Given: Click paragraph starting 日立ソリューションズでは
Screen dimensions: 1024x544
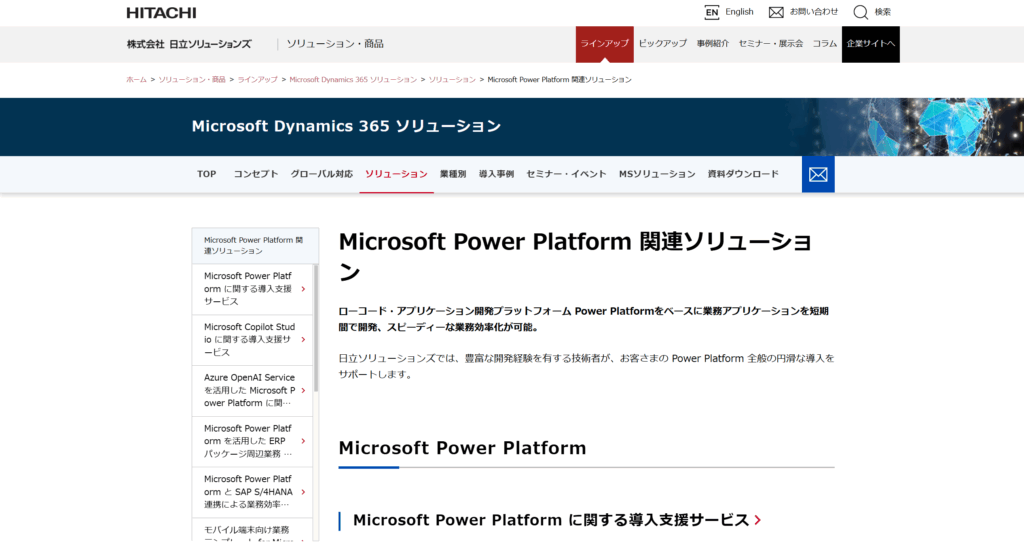Looking at the screenshot, I should click(586, 366).
